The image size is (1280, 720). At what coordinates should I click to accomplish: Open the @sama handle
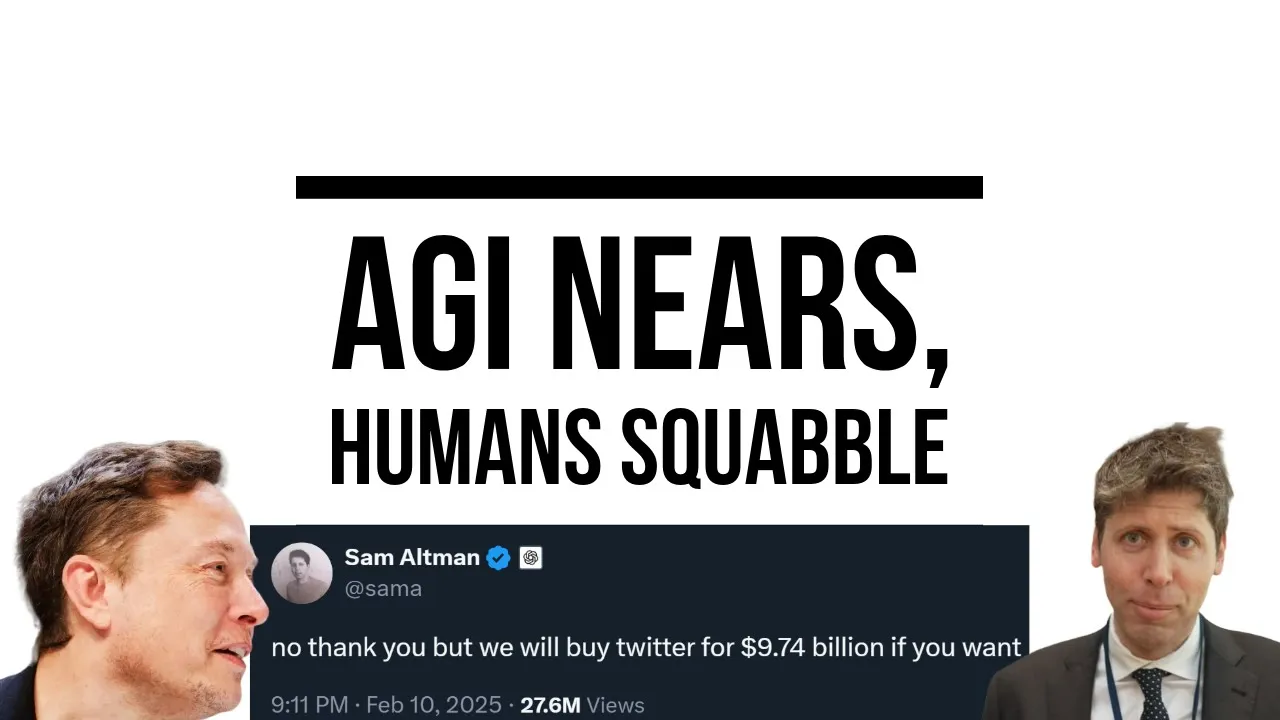(382, 589)
